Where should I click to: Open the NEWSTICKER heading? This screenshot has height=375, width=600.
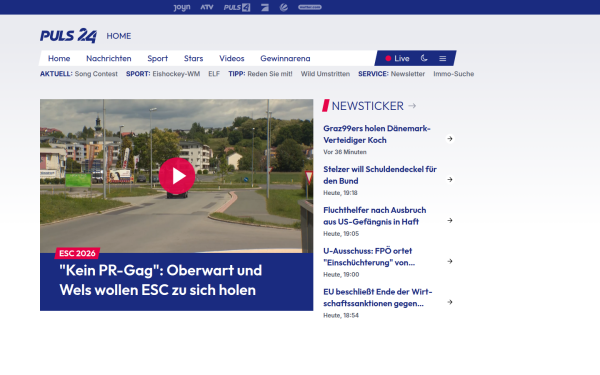tap(367, 106)
